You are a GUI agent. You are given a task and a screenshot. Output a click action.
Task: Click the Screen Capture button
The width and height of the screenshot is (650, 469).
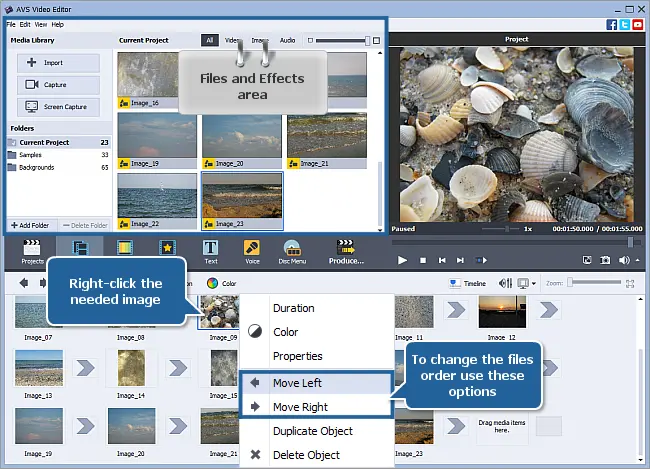coord(58,107)
